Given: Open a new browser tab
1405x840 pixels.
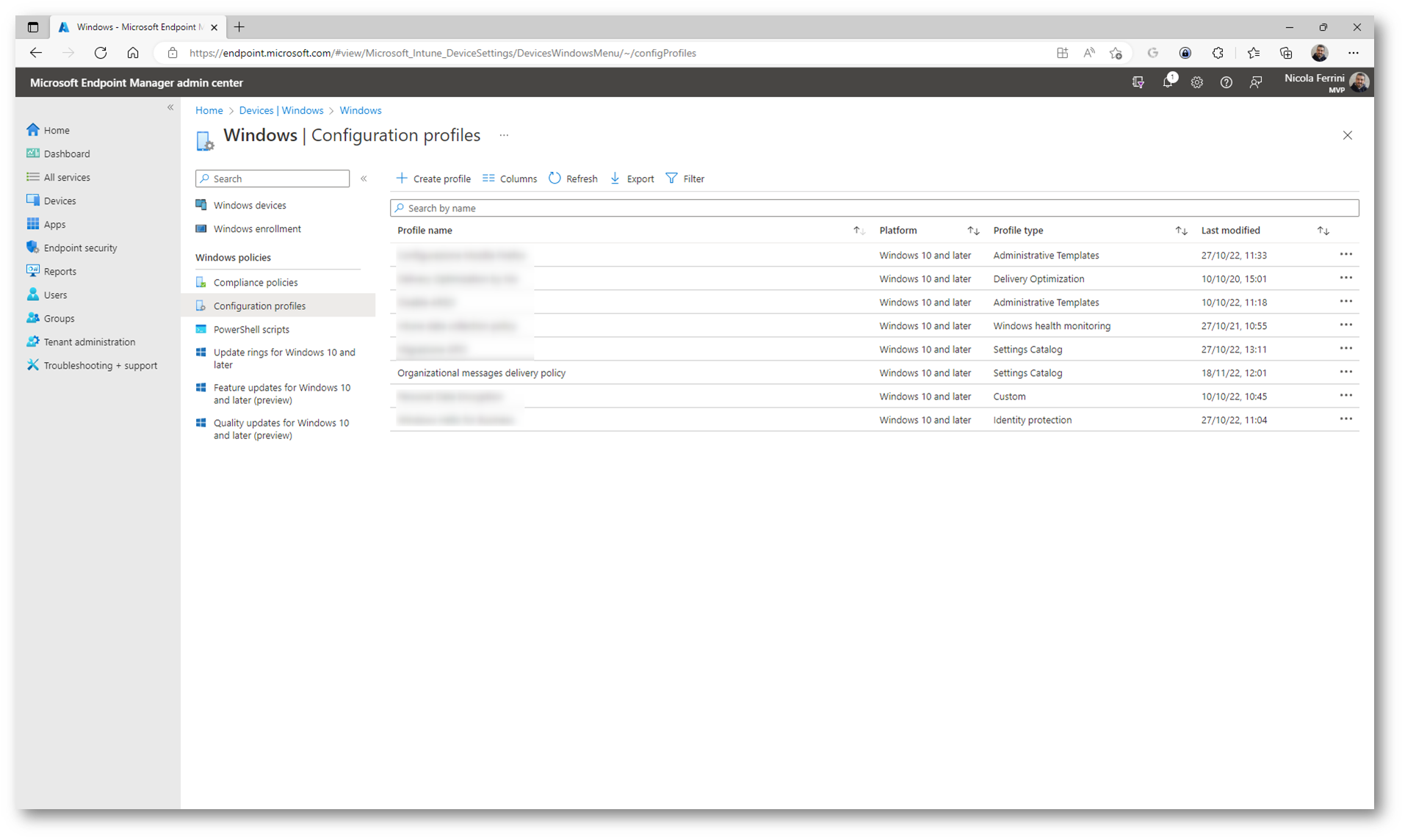Looking at the screenshot, I should 239,27.
